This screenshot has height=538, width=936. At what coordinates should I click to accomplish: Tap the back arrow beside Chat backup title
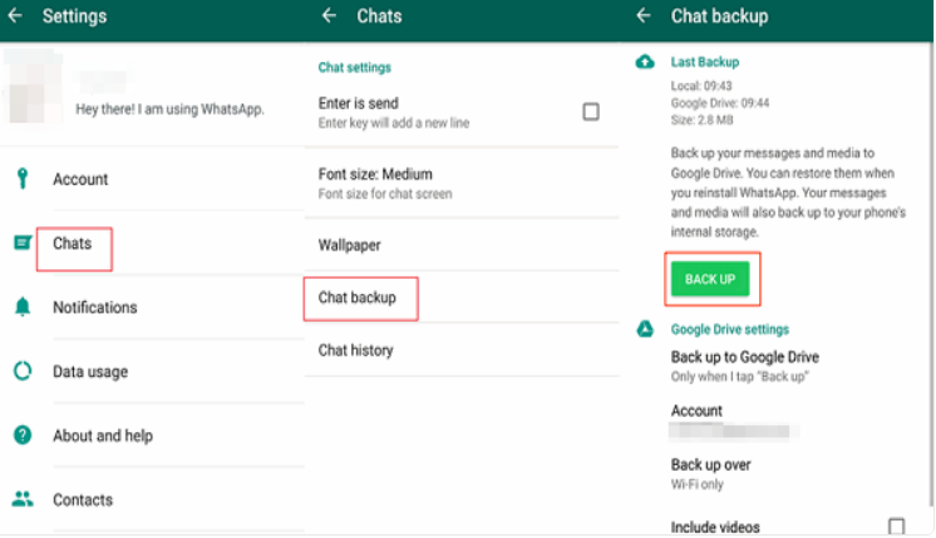(x=644, y=17)
